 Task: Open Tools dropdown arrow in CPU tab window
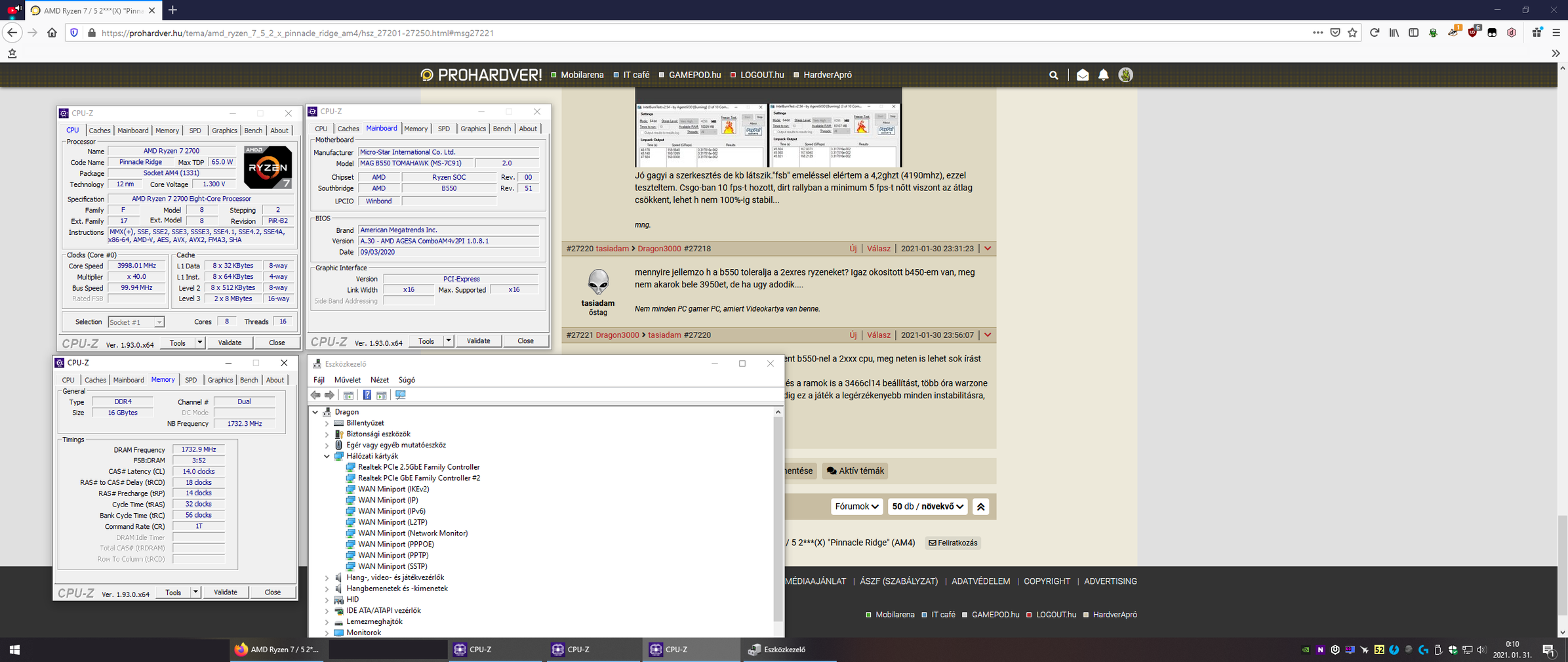tap(199, 342)
